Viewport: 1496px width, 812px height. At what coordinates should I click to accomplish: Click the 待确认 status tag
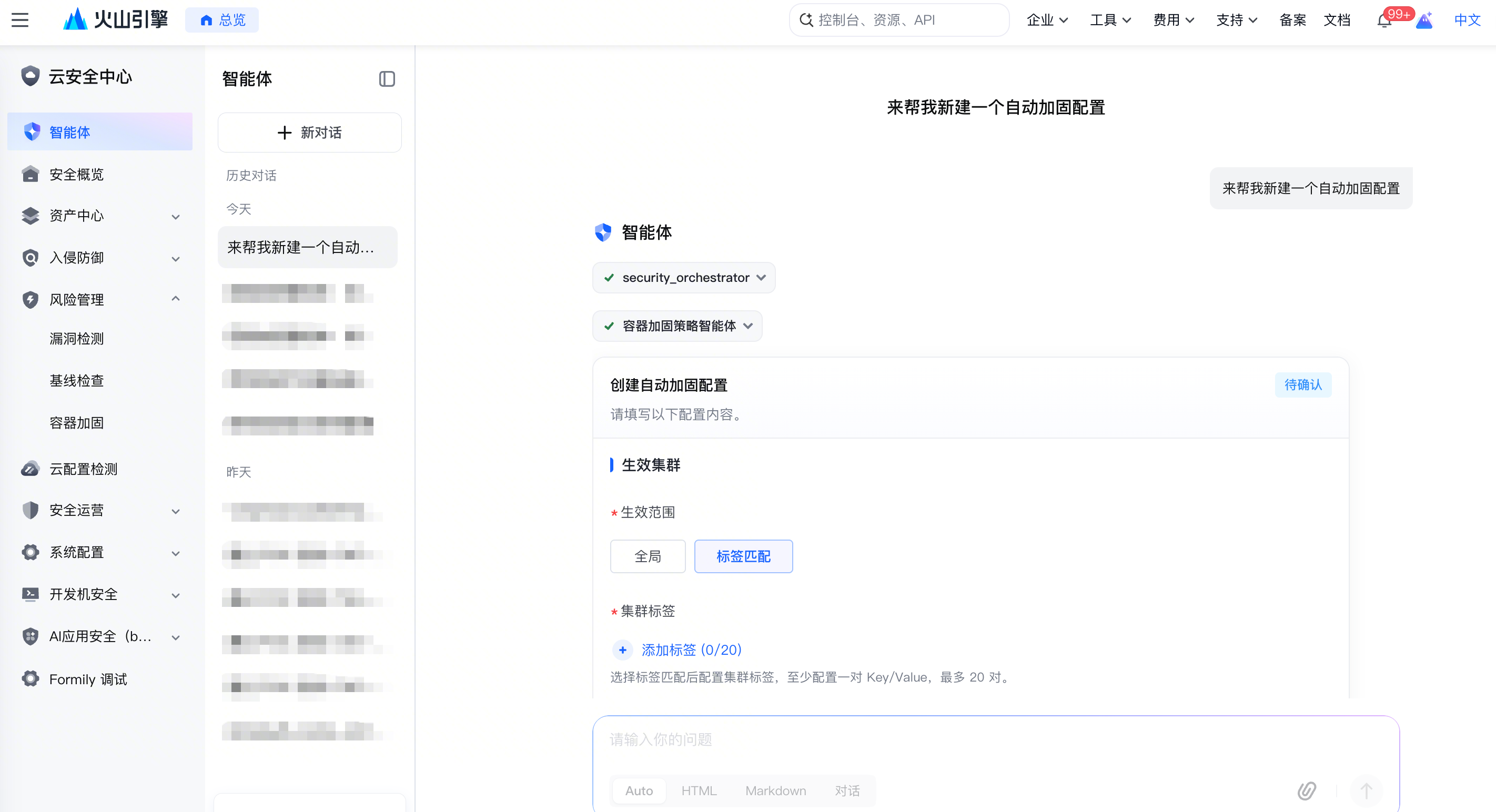click(x=1302, y=385)
